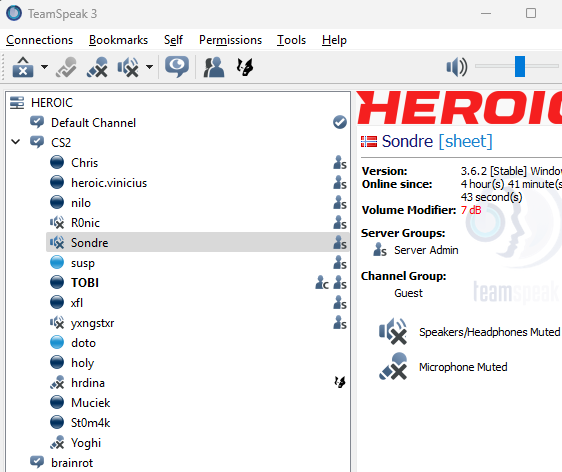This screenshot has width=562, height=472.
Task: Click the muted microphone icon next to hrdina
Action: point(57,382)
